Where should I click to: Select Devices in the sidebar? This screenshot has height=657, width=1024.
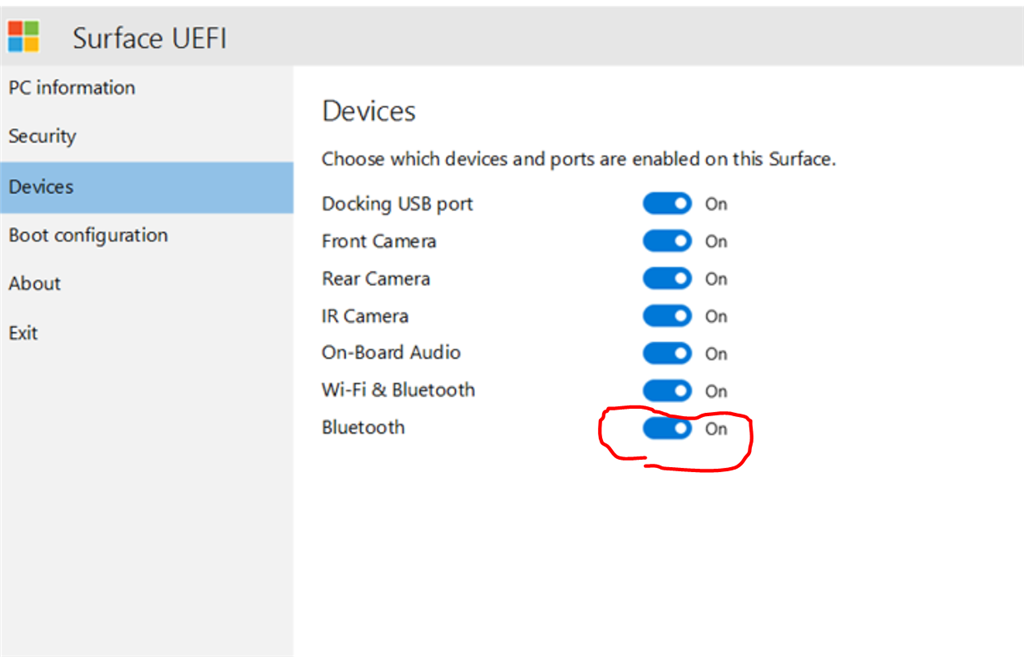42,187
